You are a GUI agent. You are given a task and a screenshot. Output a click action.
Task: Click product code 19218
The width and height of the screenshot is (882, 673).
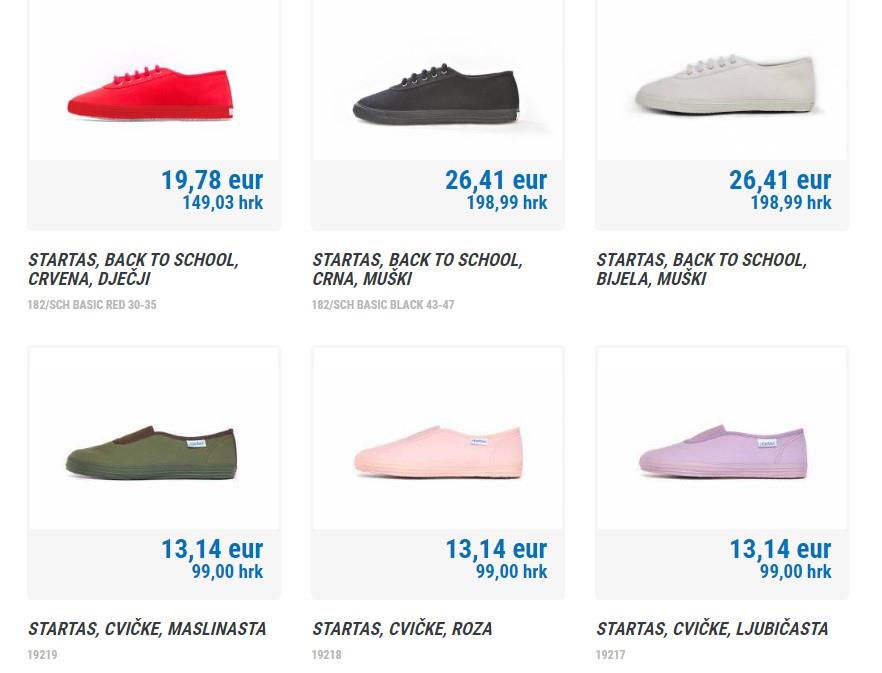pyautogui.click(x=326, y=655)
